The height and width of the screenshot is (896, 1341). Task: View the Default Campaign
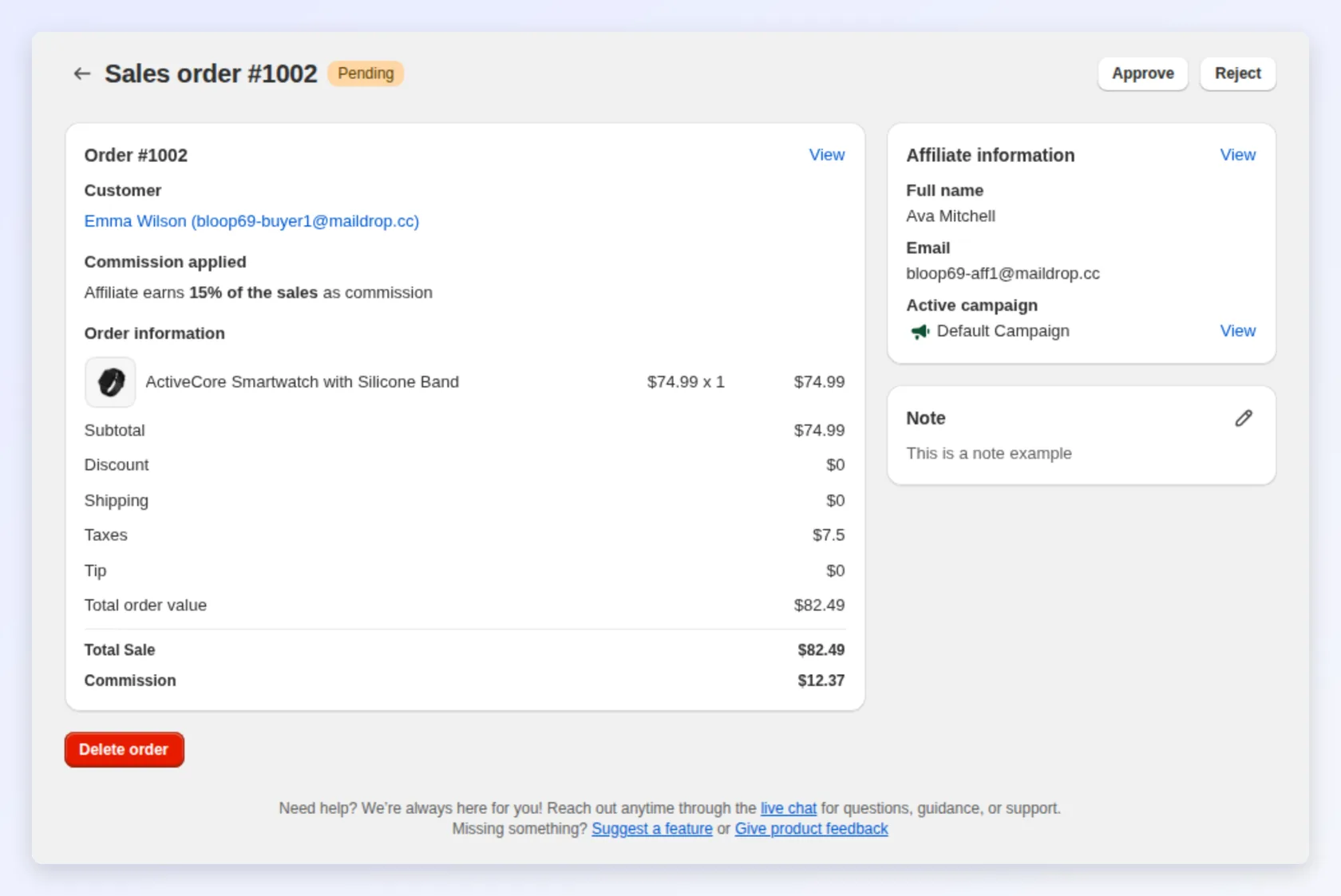pos(1237,330)
